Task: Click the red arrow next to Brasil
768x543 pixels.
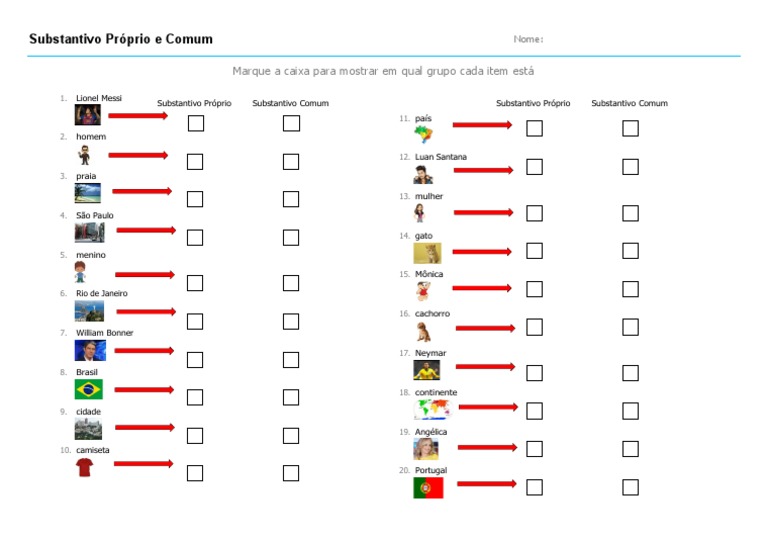Action: point(144,389)
